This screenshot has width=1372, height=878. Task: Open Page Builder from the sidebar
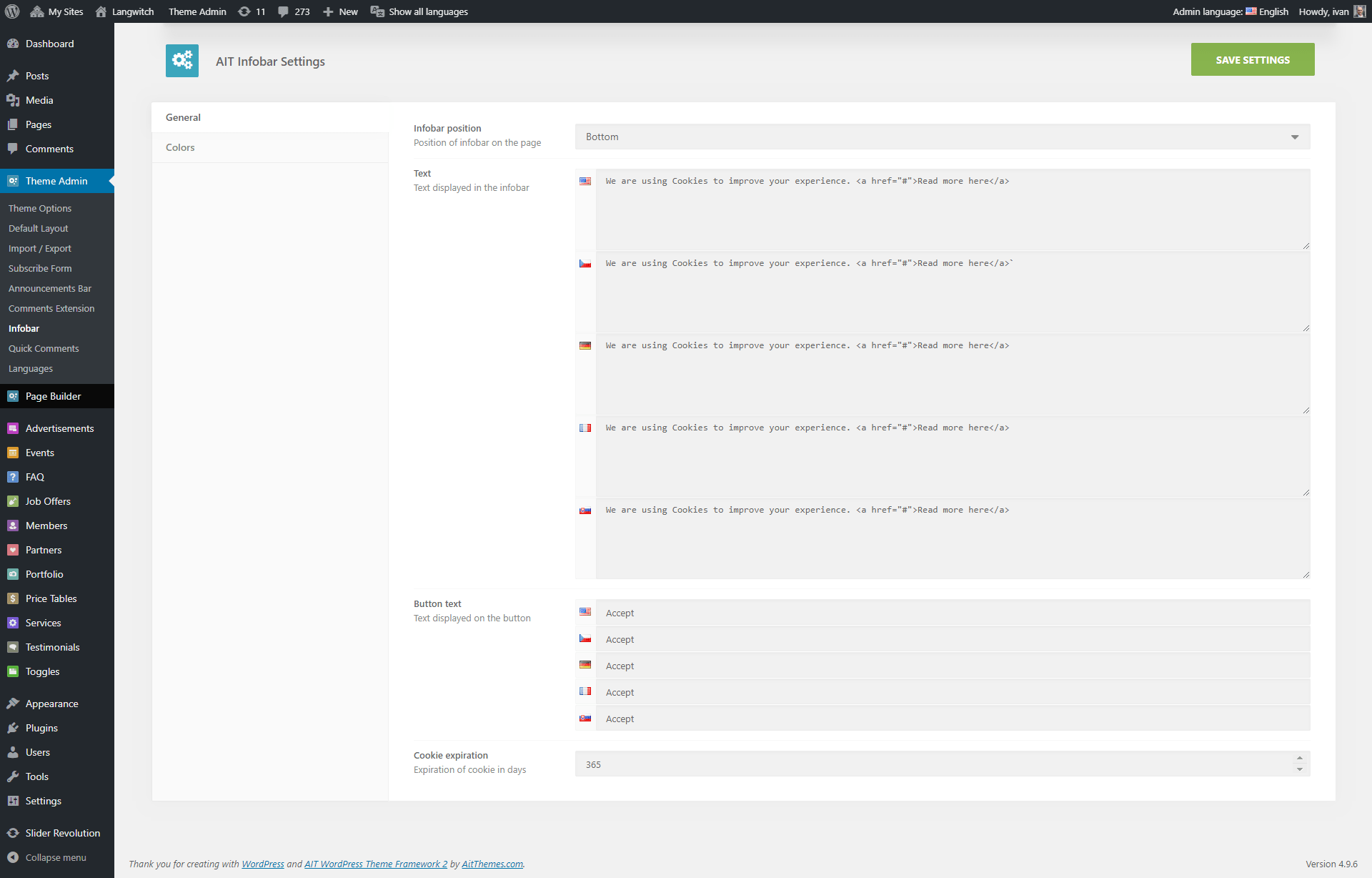click(57, 396)
